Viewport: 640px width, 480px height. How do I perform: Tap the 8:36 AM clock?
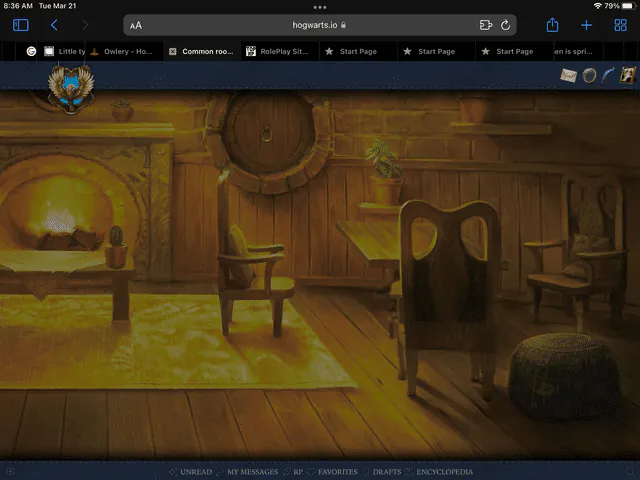click(18, 6)
